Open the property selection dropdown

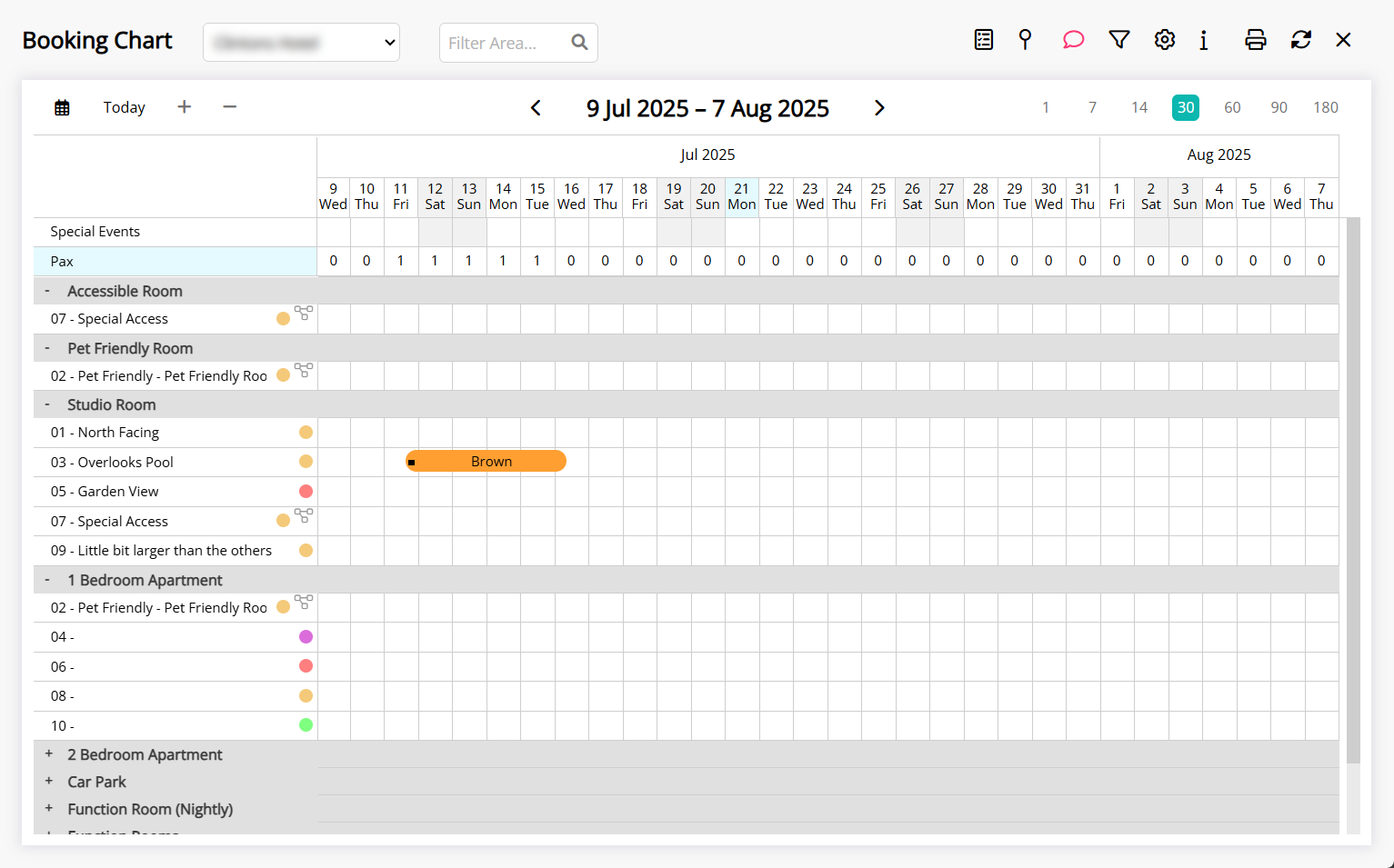(x=302, y=43)
